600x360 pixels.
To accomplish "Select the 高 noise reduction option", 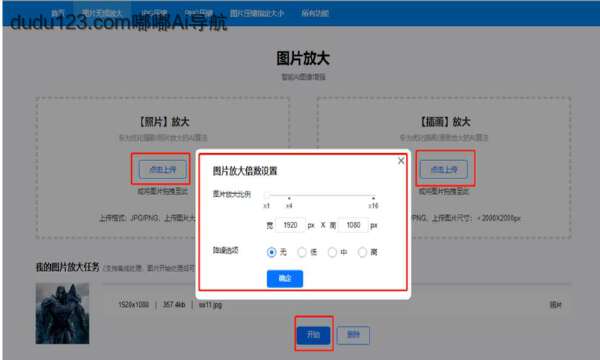I will pos(362,252).
